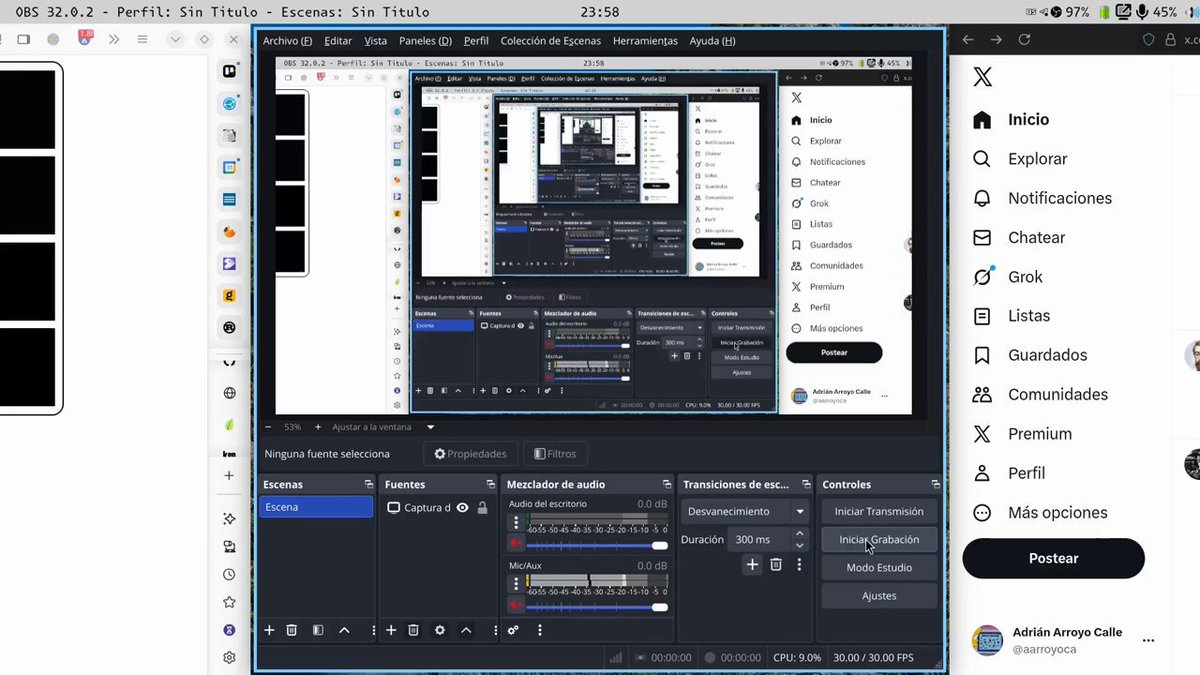Toggle the lock on the Captura source
The height and width of the screenshot is (675, 1200).
click(483, 508)
